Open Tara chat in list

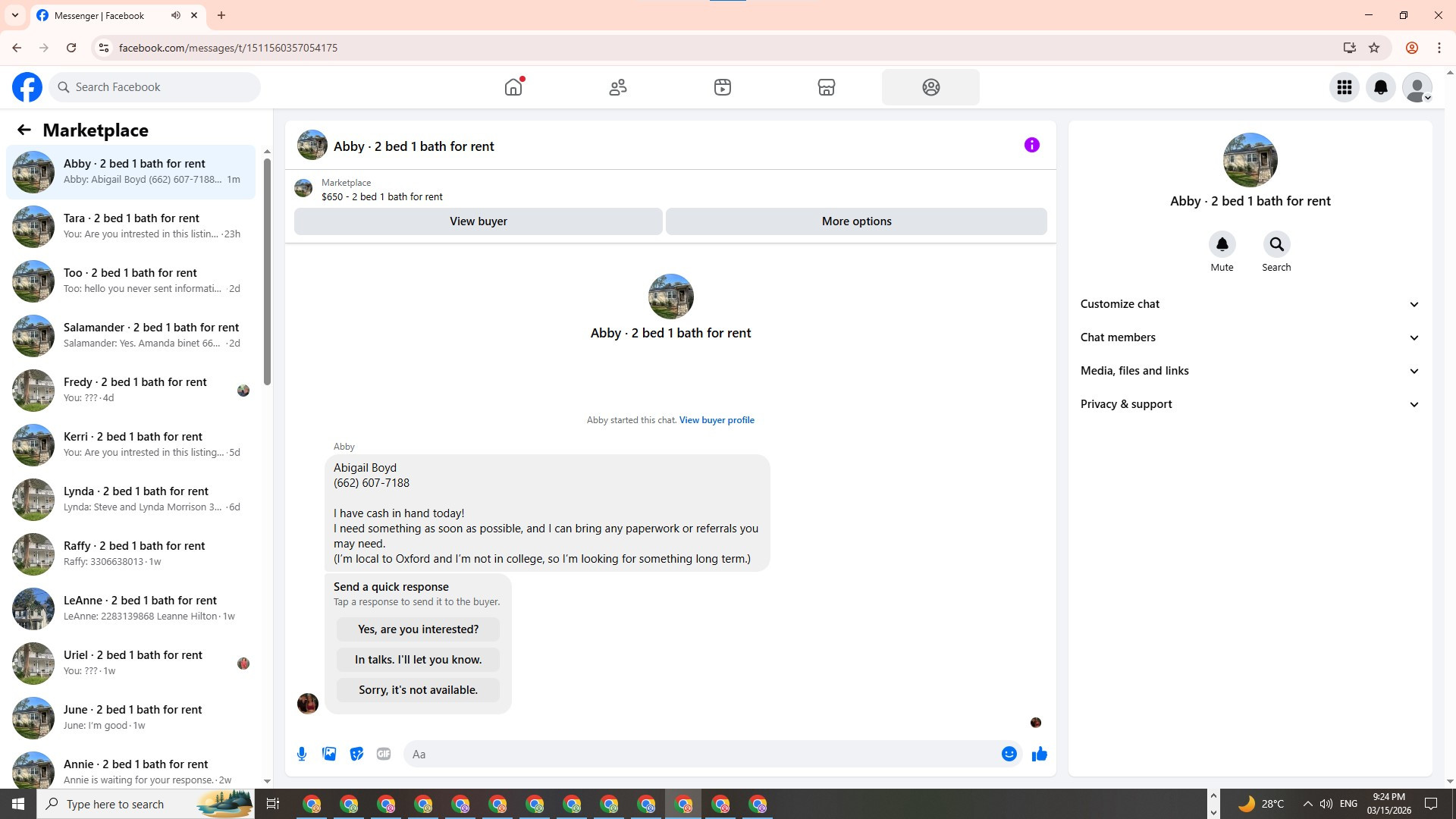pyautogui.click(x=131, y=227)
